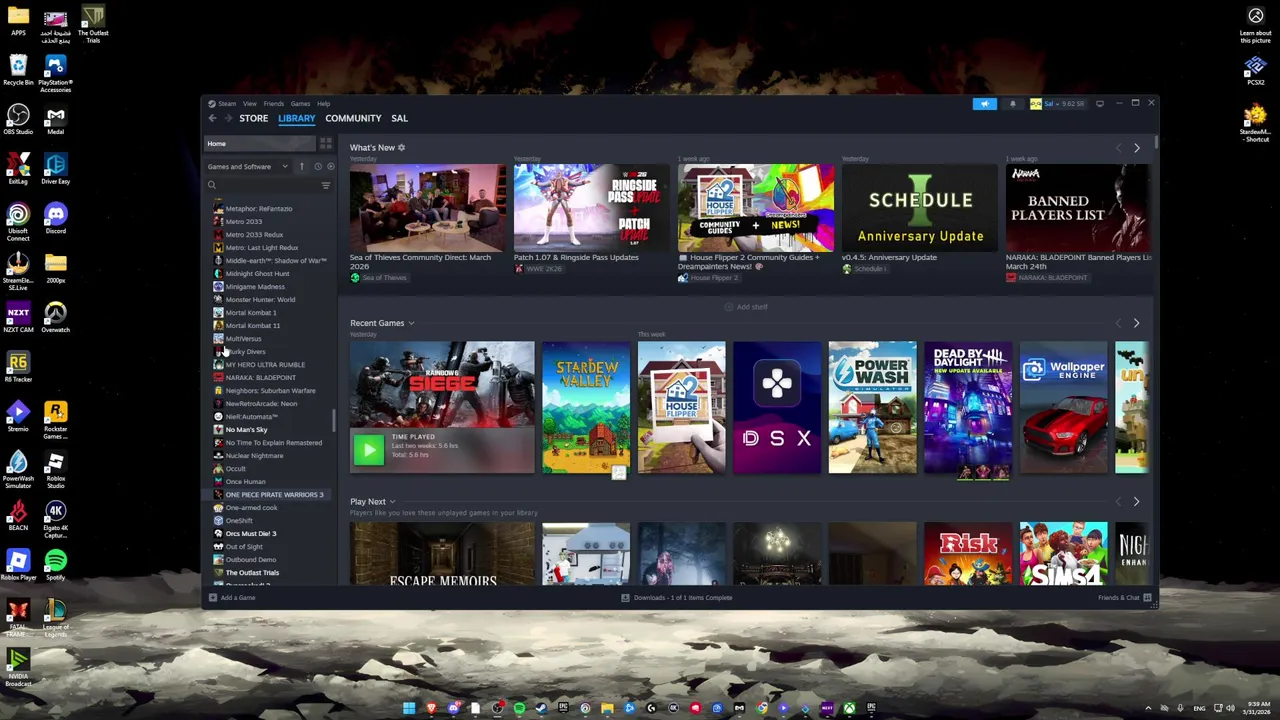The height and width of the screenshot is (720, 1280).
Task: Click the library search field
Action: [x=262, y=186]
